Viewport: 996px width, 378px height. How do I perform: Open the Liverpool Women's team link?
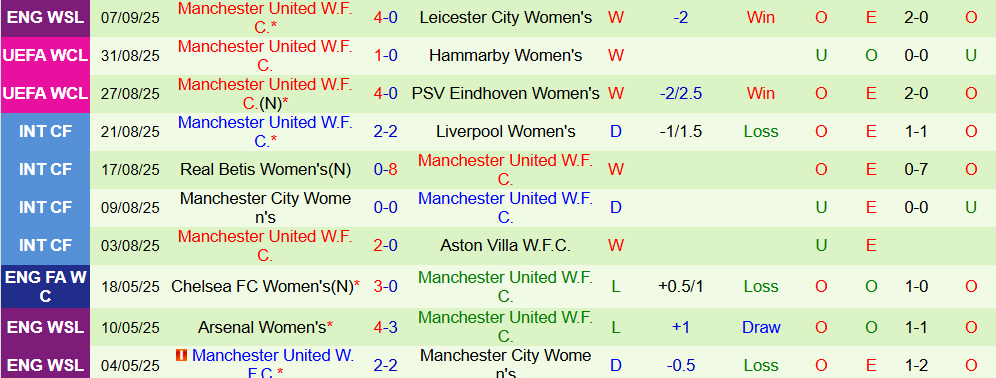506,132
